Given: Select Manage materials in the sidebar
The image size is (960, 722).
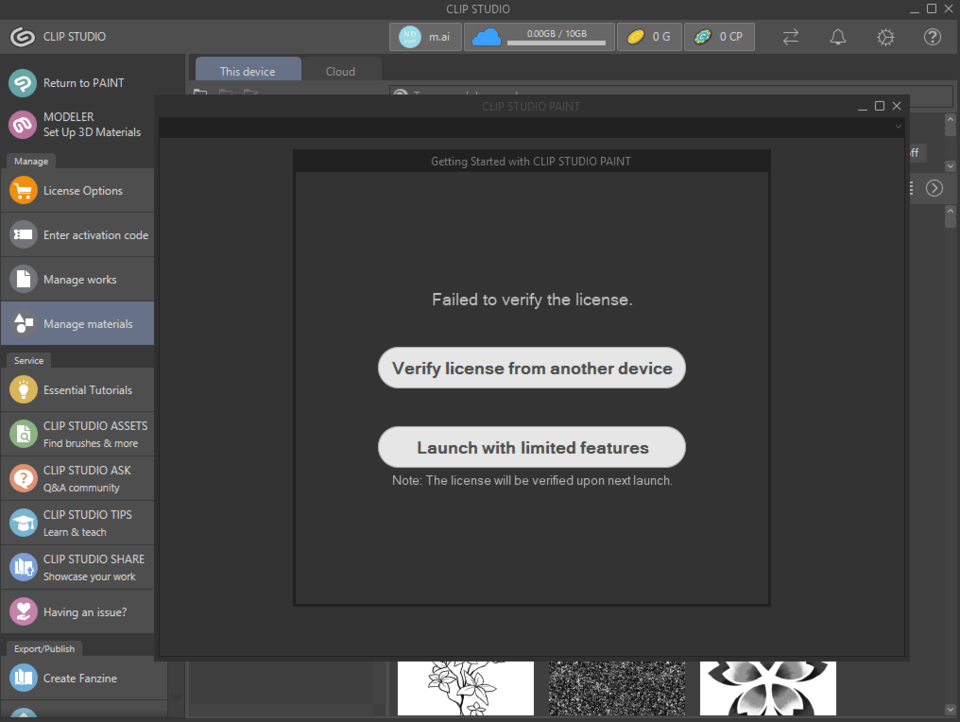Looking at the screenshot, I should click(x=78, y=323).
